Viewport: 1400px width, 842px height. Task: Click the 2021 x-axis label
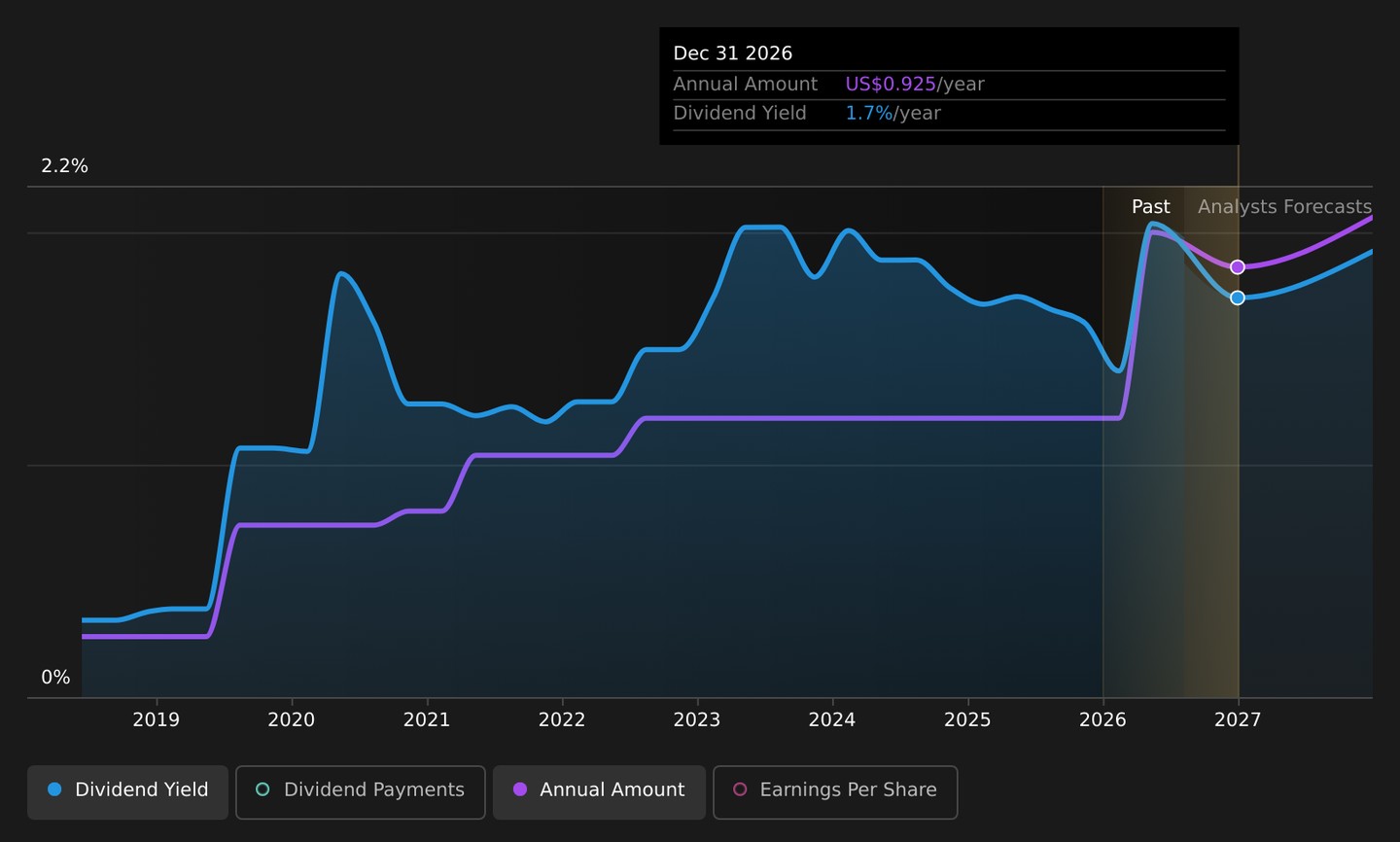point(427,719)
